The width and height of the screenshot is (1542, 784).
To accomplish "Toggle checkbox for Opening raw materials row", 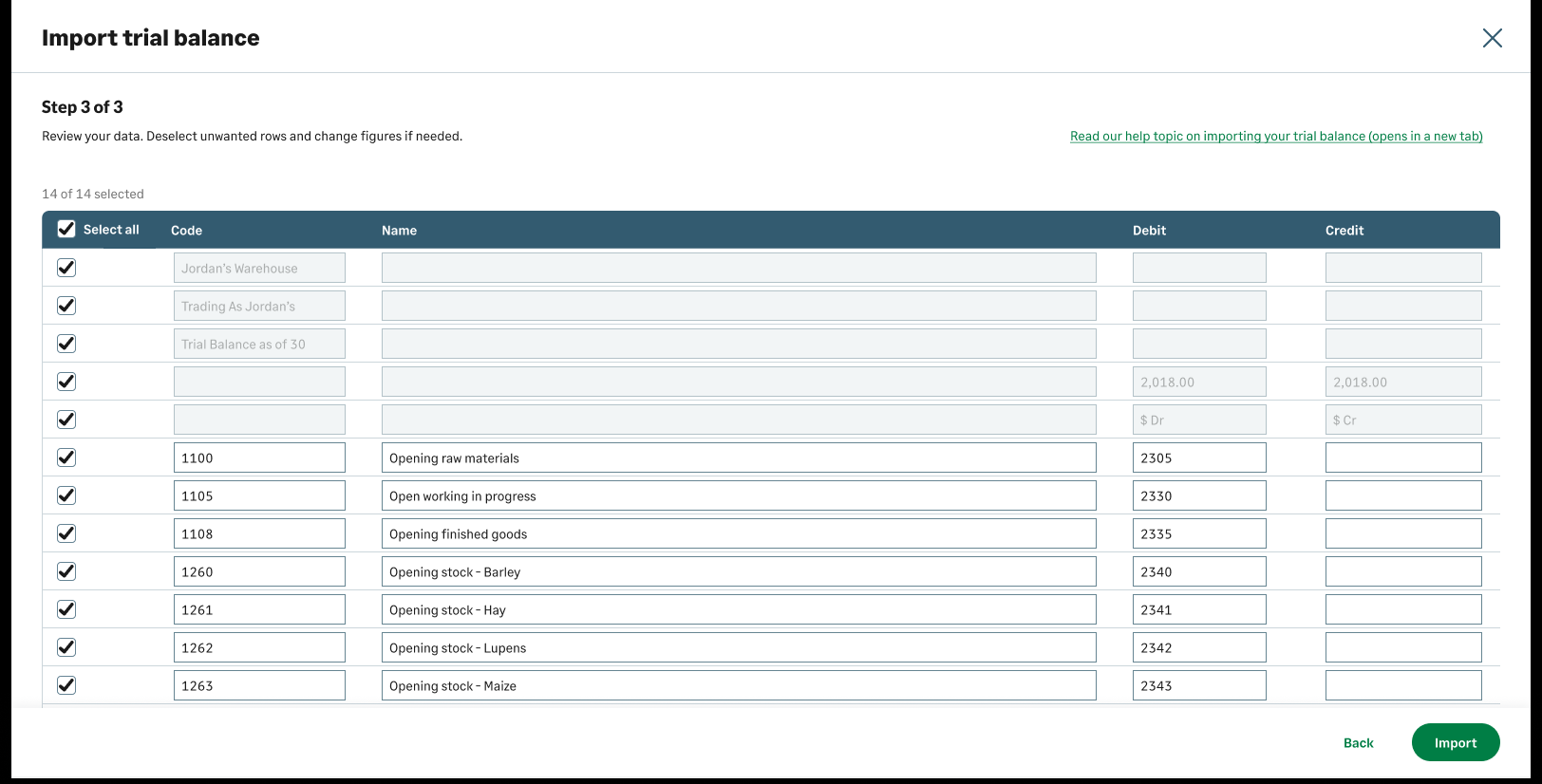I will [x=66, y=457].
